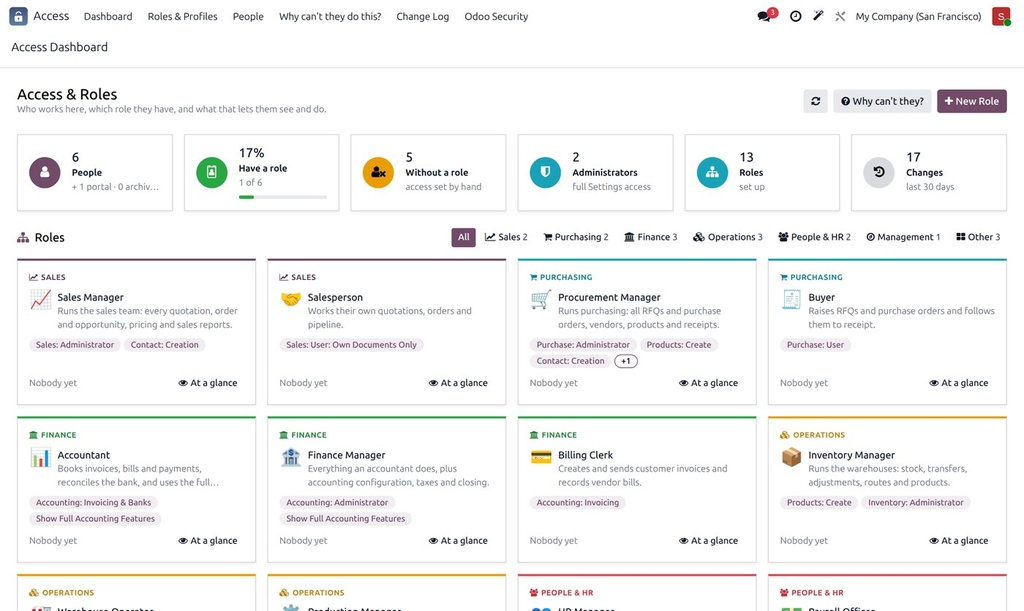Screen dimensions: 1024x611
Task: Click the orange Without a role icon
Action: [x=378, y=172]
